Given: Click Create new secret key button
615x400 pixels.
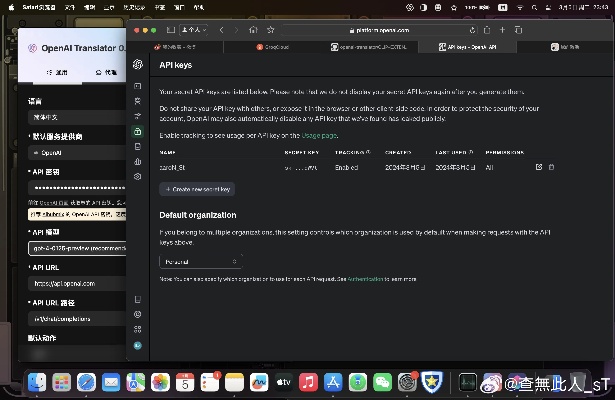Looking at the screenshot, I should click(x=197, y=189).
